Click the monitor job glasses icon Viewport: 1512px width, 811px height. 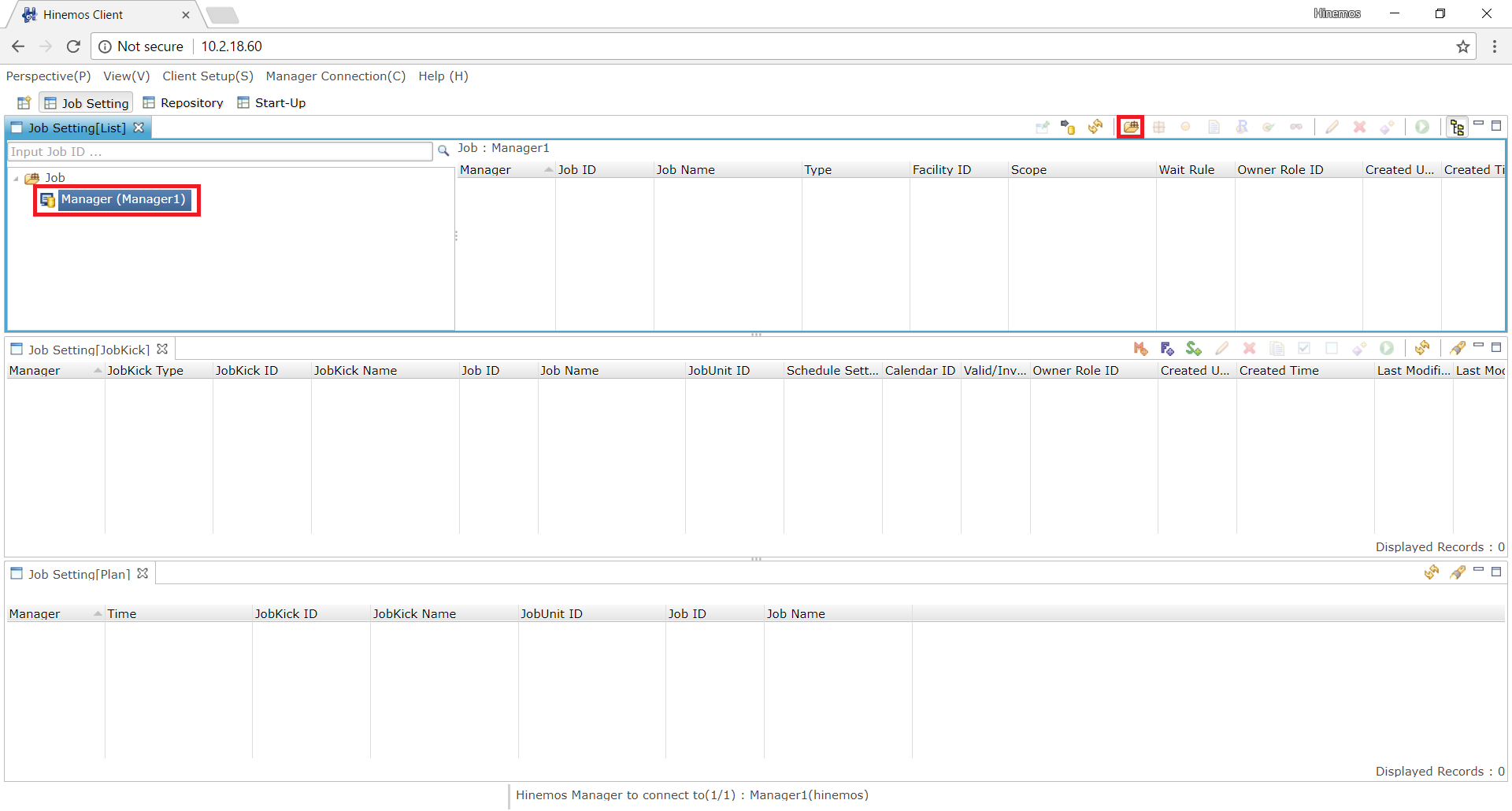click(x=1296, y=127)
